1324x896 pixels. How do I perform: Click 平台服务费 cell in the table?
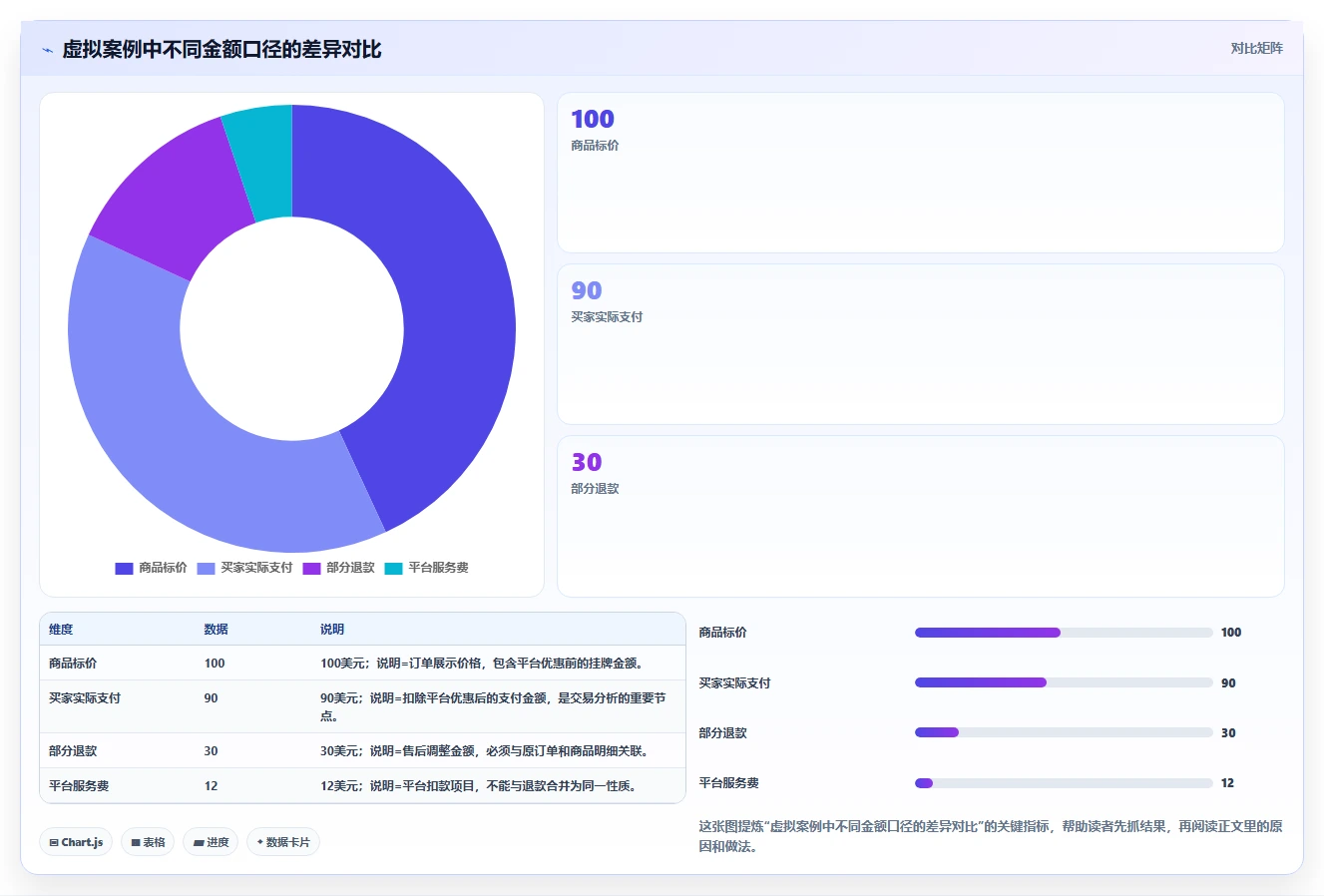coord(79,786)
